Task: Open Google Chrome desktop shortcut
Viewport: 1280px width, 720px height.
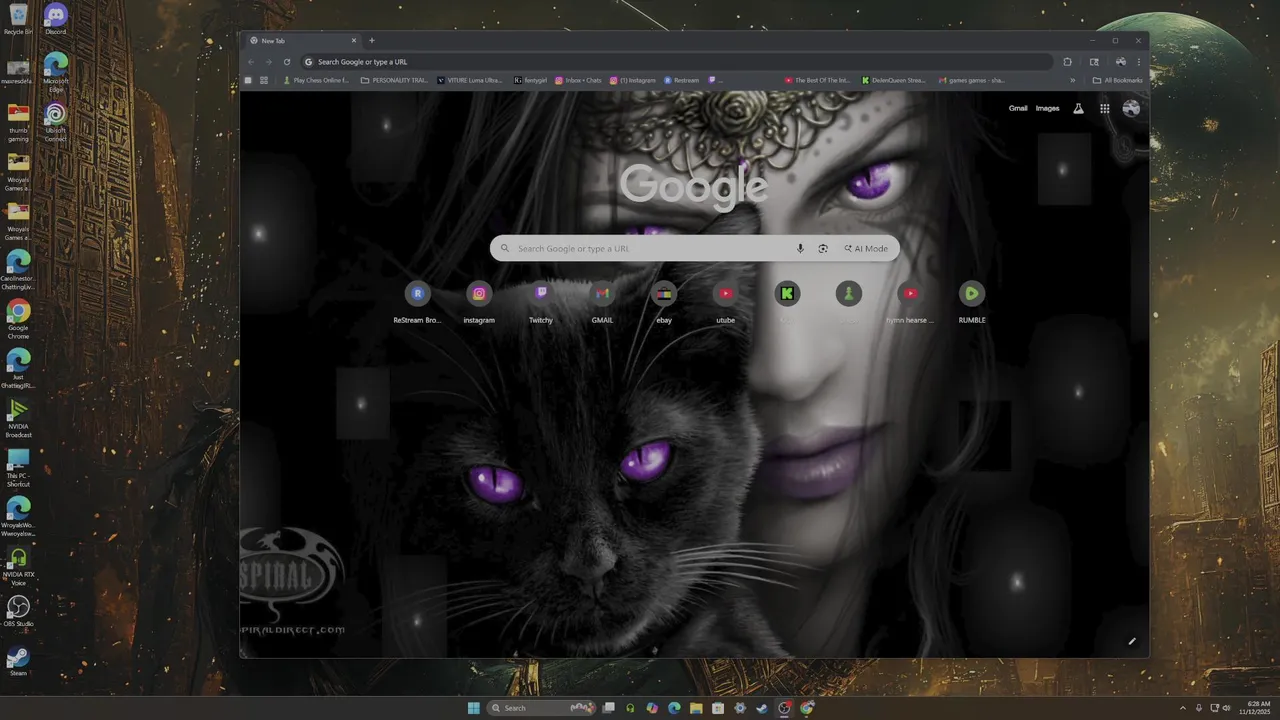Action: (x=18, y=320)
